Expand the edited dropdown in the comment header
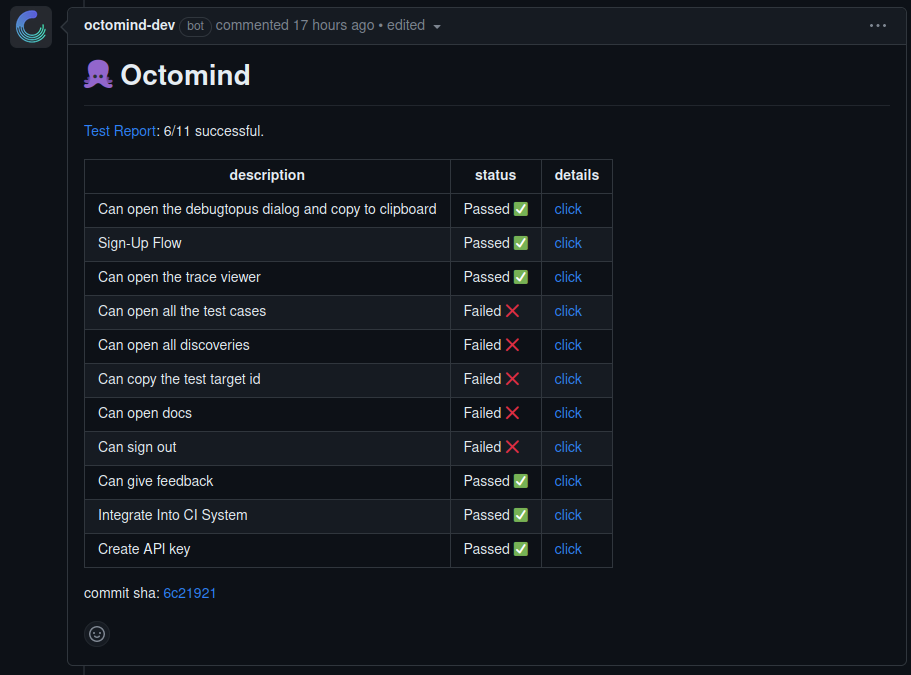Image resolution: width=911 pixels, height=675 pixels. (x=437, y=25)
